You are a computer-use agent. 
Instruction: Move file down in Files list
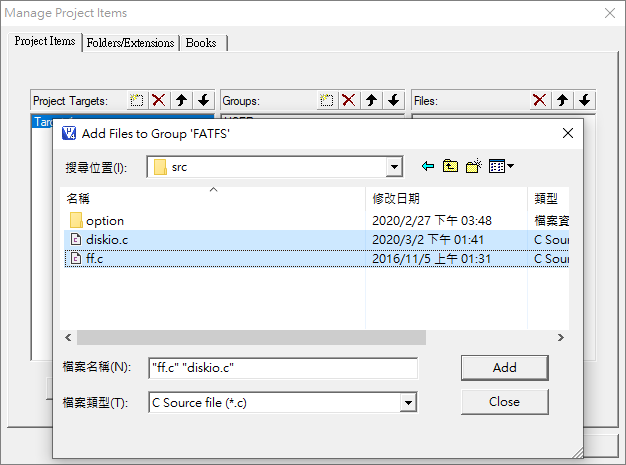(584, 100)
